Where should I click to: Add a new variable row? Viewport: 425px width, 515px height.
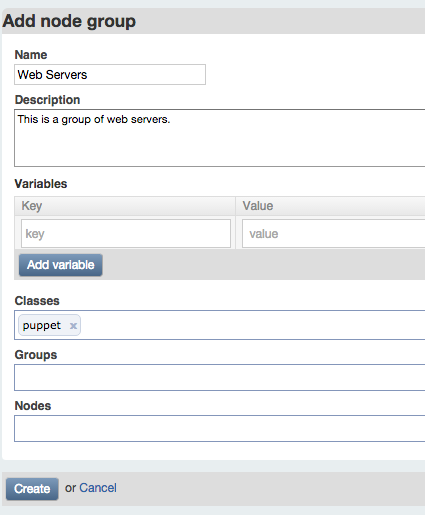[x=61, y=265]
